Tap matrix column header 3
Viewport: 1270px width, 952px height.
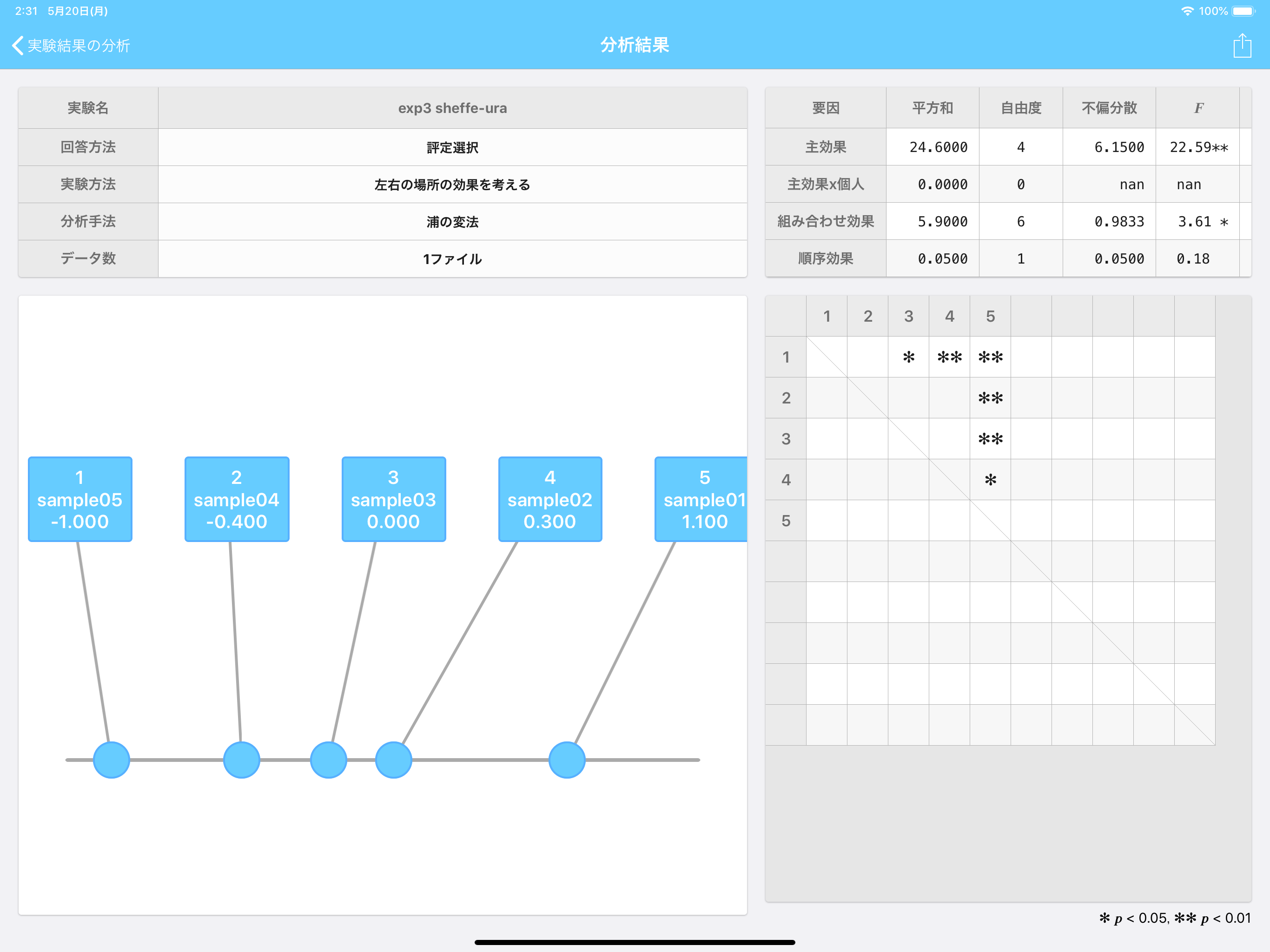point(908,316)
